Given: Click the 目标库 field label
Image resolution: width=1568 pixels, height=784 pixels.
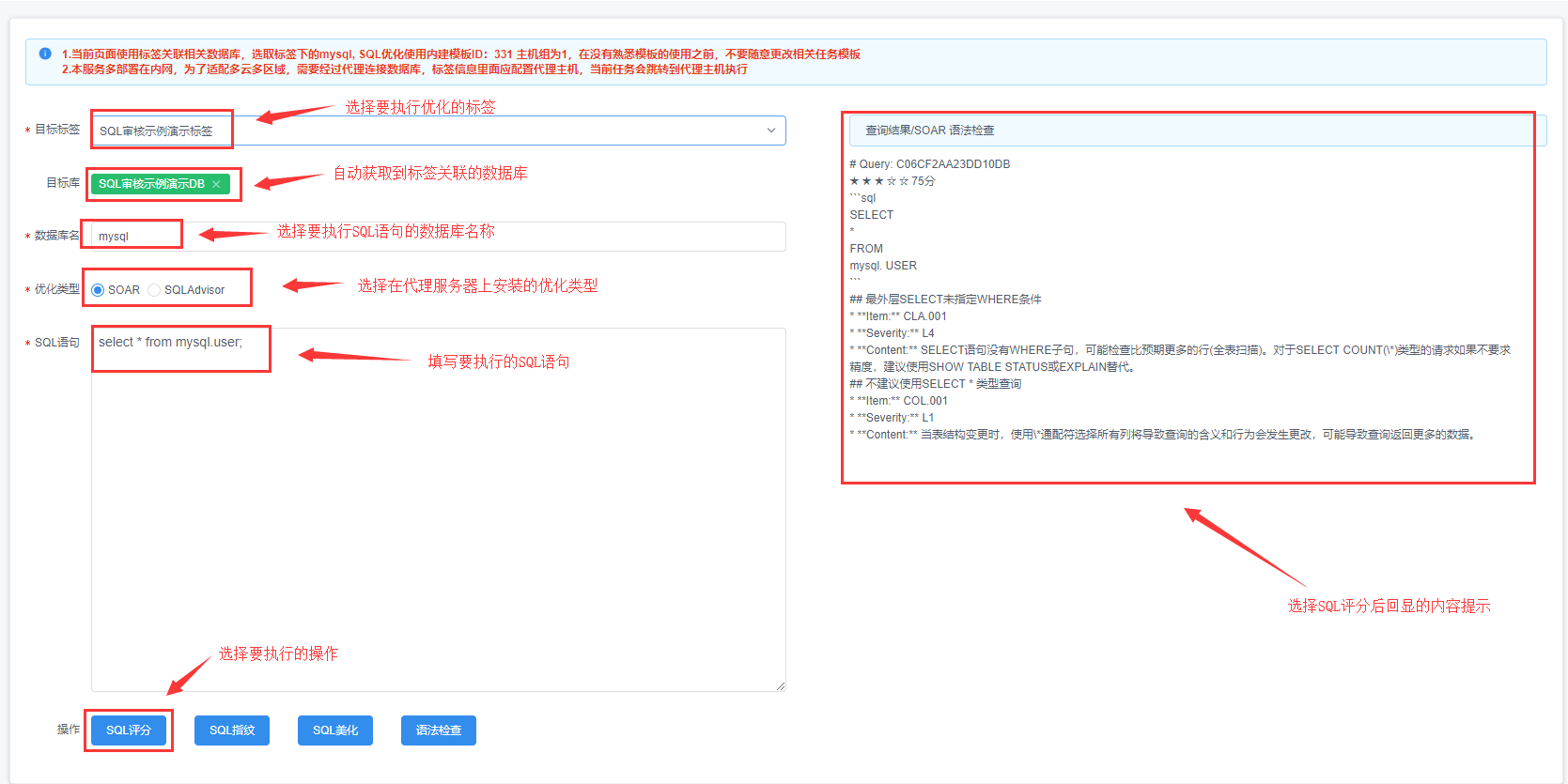Looking at the screenshot, I should click(63, 183).
